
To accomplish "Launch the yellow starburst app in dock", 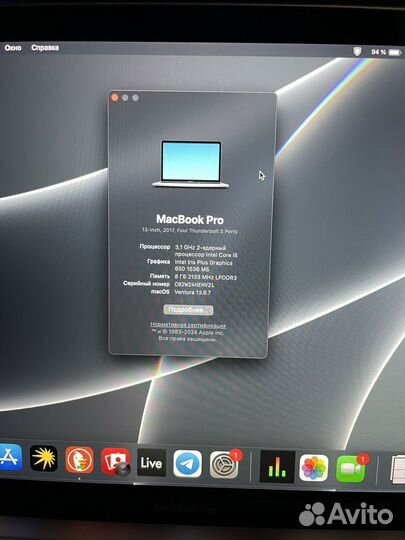I will point(43,458).
